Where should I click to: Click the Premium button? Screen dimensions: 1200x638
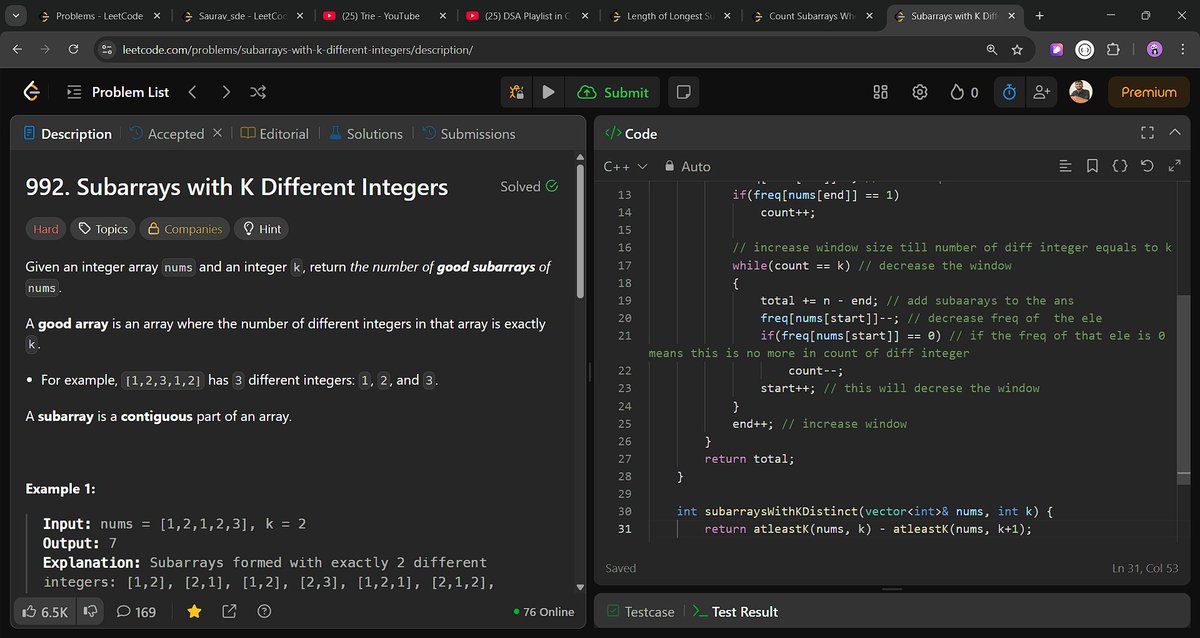(1149, 92)
